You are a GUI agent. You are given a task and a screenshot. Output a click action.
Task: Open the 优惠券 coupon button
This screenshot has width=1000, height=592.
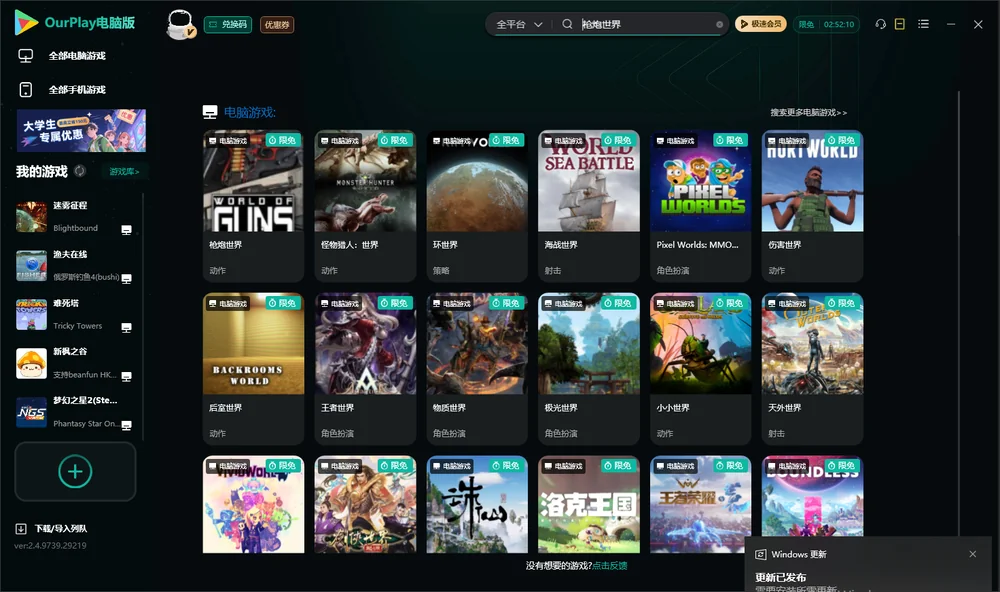[x=277, y=25]
